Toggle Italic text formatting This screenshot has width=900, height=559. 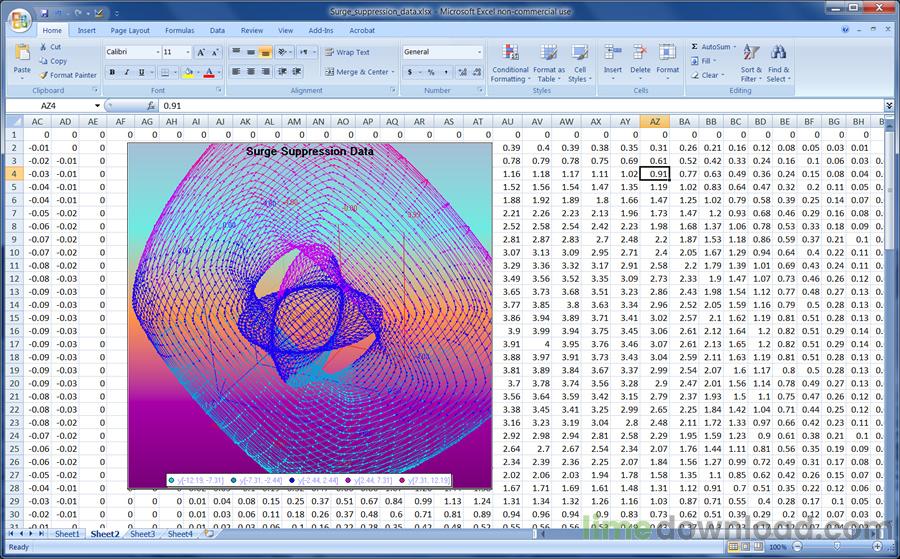pyautogui.click(x=127, y=72)
